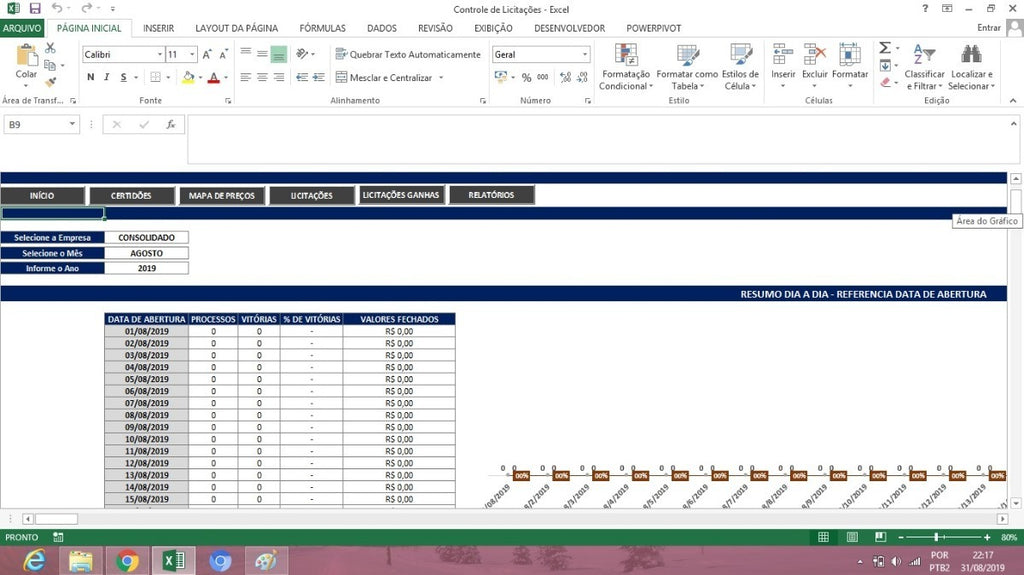Go to the RELATÓRIOS sheet button

491,195
